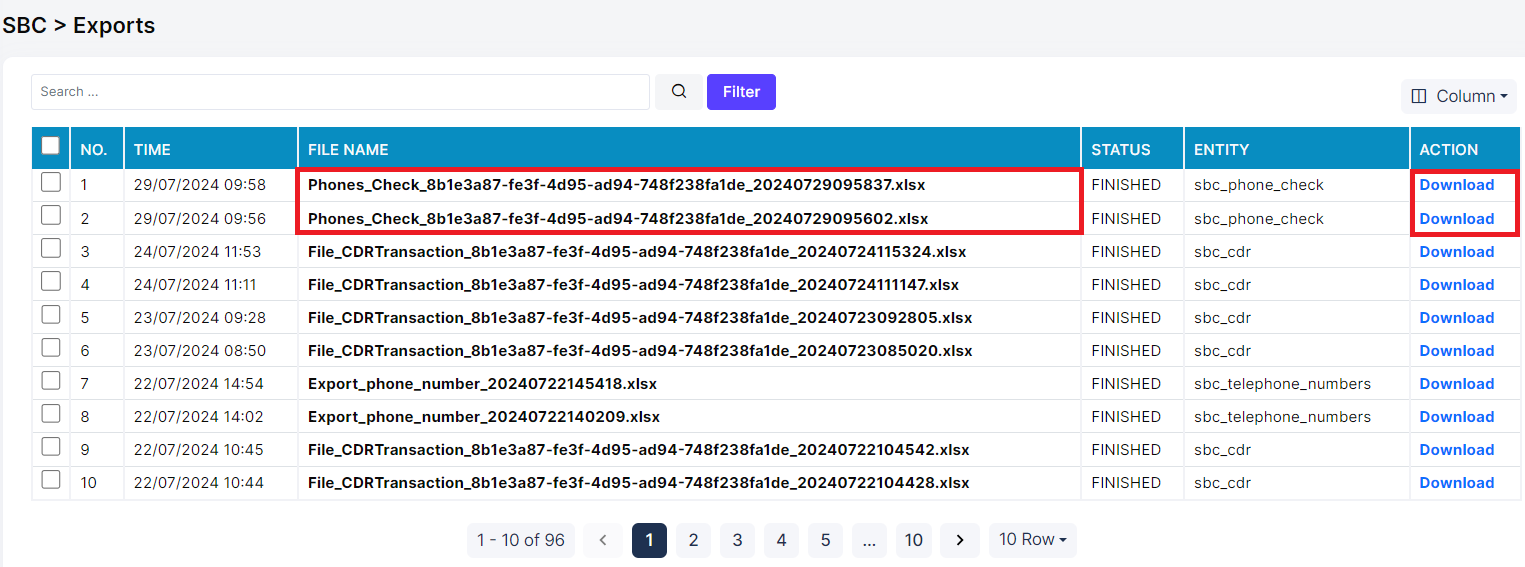The image size is (1525, 567).
Task: Click file name File_CDRTransaction ending 115324.xlsx
Action: (637, 251)
